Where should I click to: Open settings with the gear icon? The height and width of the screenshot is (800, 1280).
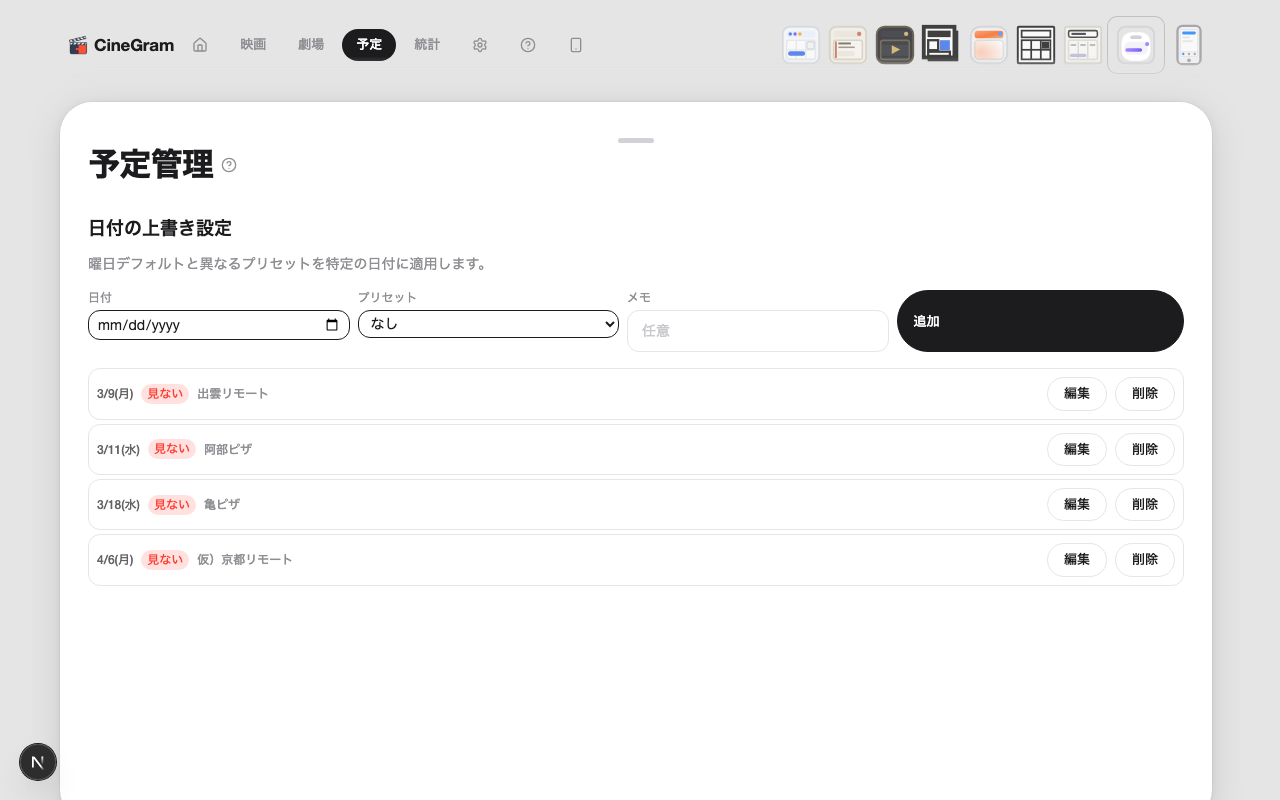coord(480,45)
